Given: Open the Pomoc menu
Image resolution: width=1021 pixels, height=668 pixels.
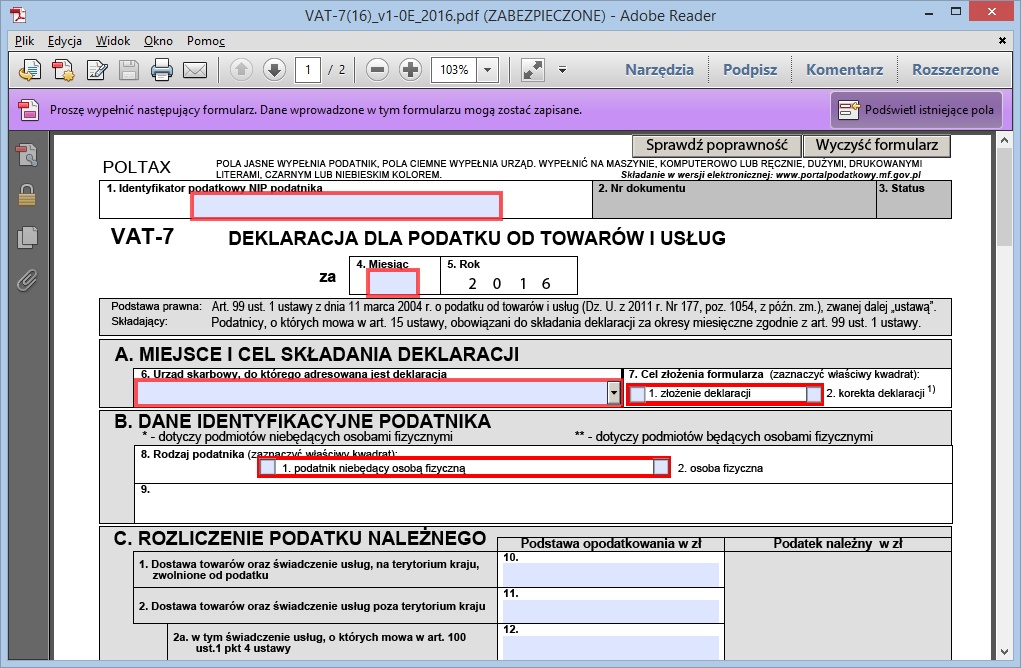Looking at the screenshot, I should click(206, 41).
